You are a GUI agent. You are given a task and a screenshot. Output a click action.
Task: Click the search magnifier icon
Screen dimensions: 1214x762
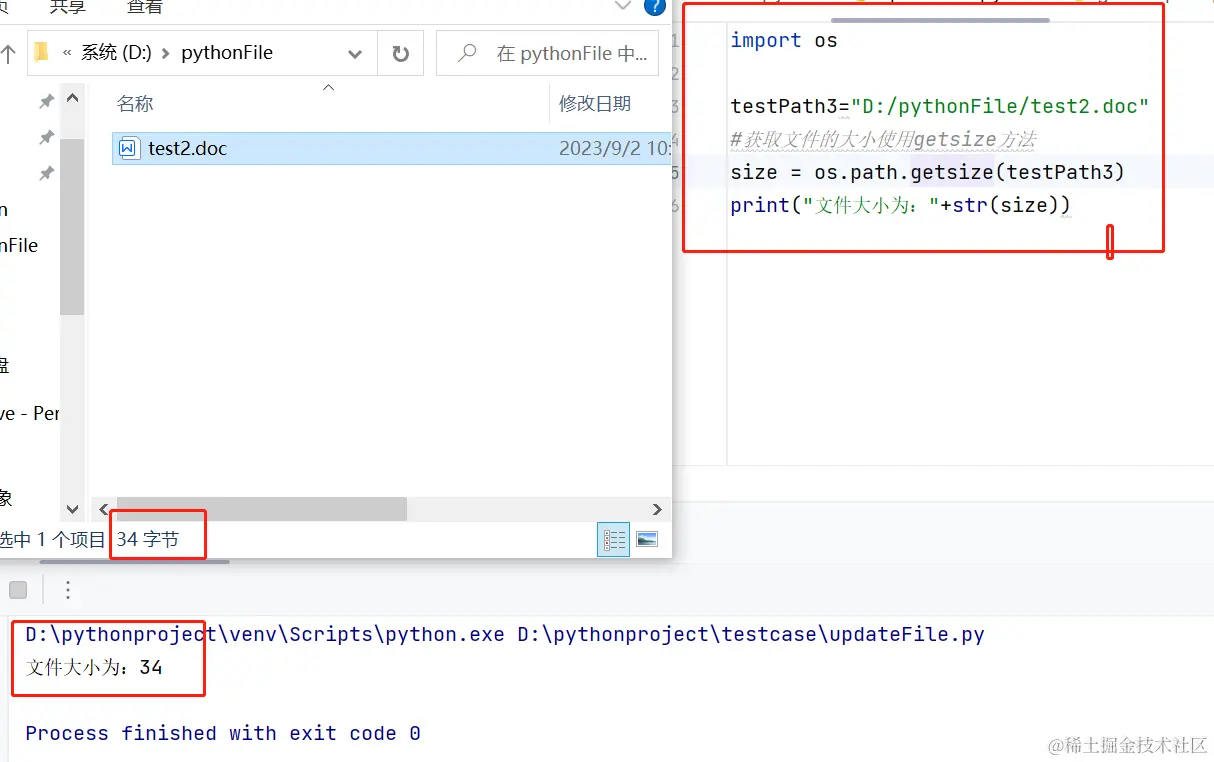point(467,54)
